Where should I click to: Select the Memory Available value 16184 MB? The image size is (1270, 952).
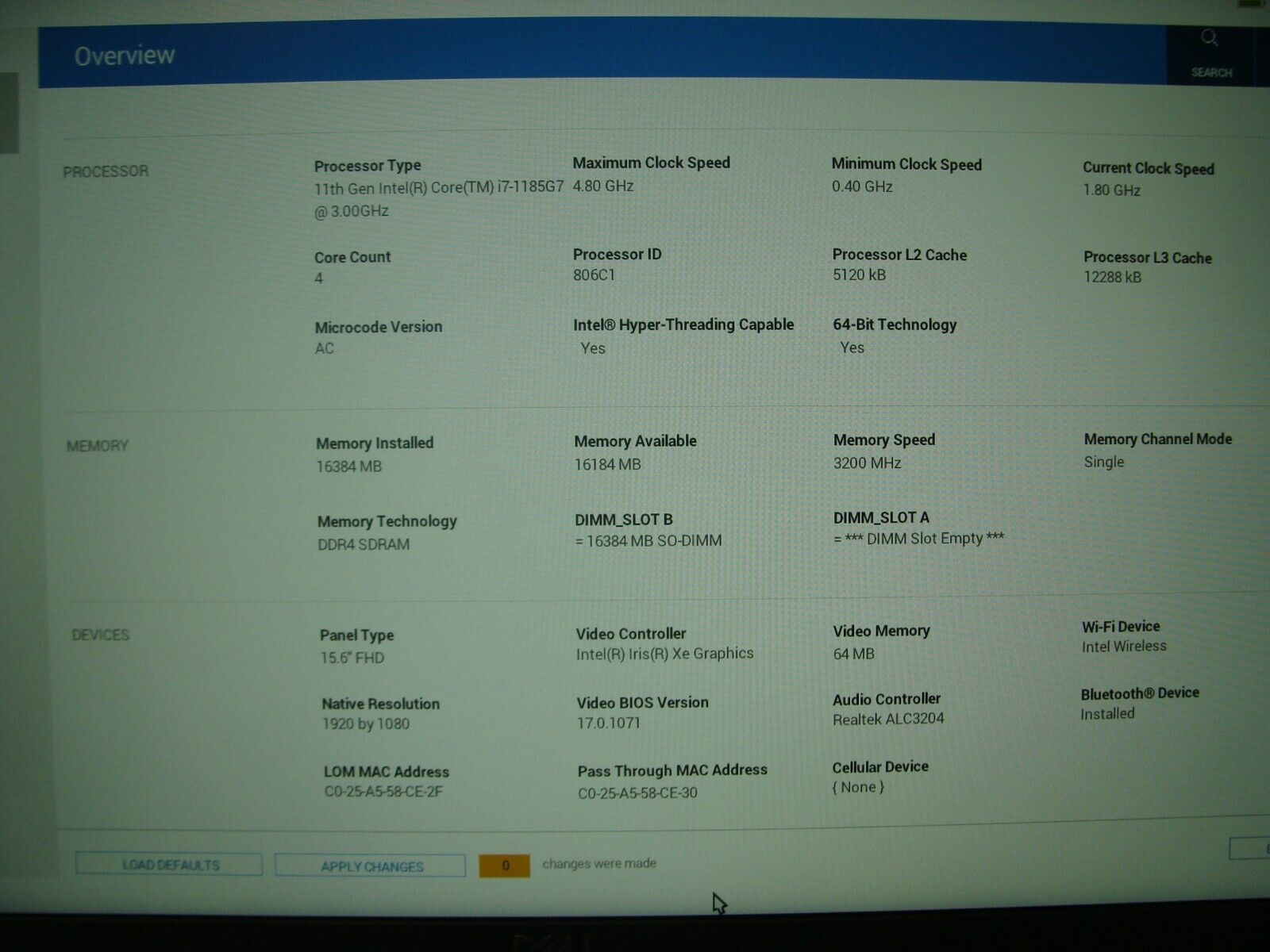tap(607, 465)
